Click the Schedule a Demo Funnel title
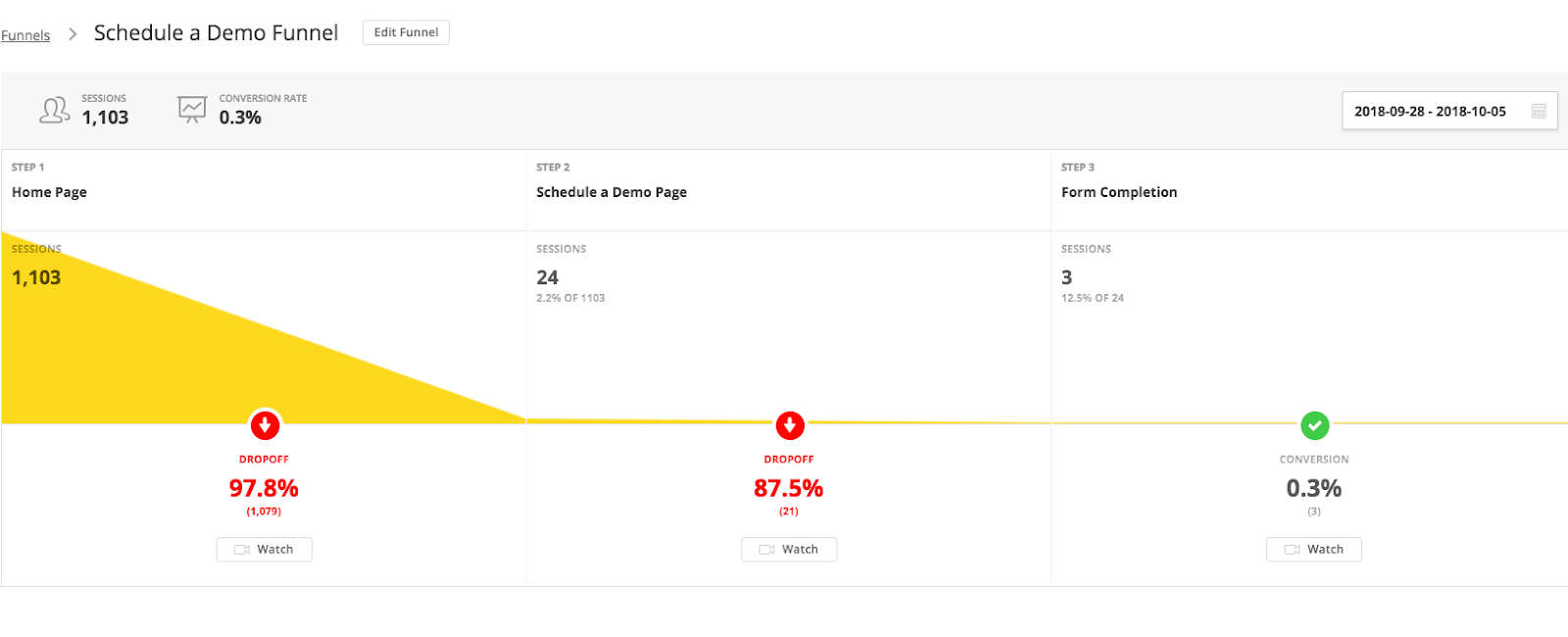The height and width of the screenshot is (637, 1568). [x=216, y=33]
